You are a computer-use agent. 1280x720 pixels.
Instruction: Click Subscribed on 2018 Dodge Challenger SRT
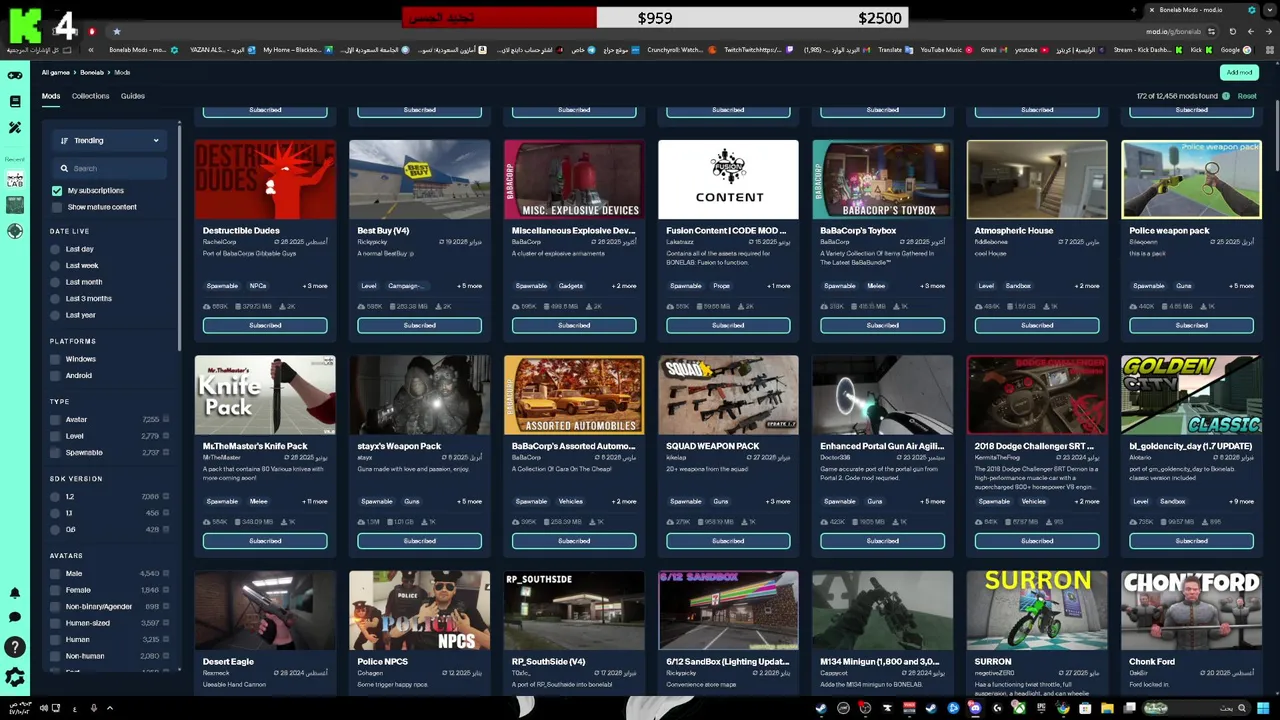coord(1037,541)
